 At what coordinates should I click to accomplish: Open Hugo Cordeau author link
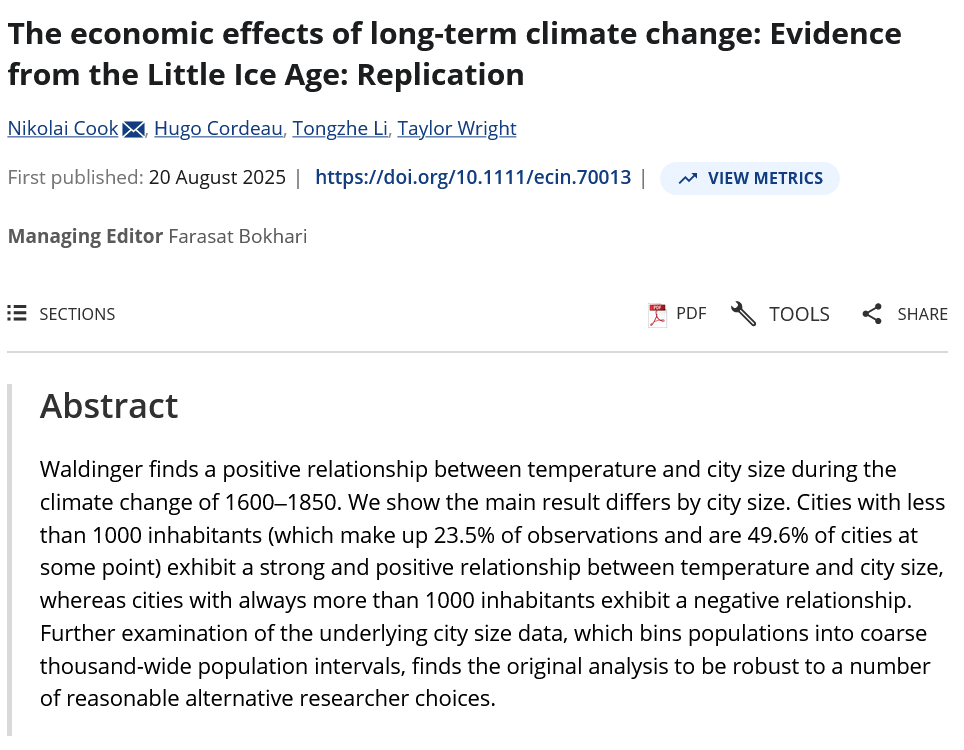218,129
